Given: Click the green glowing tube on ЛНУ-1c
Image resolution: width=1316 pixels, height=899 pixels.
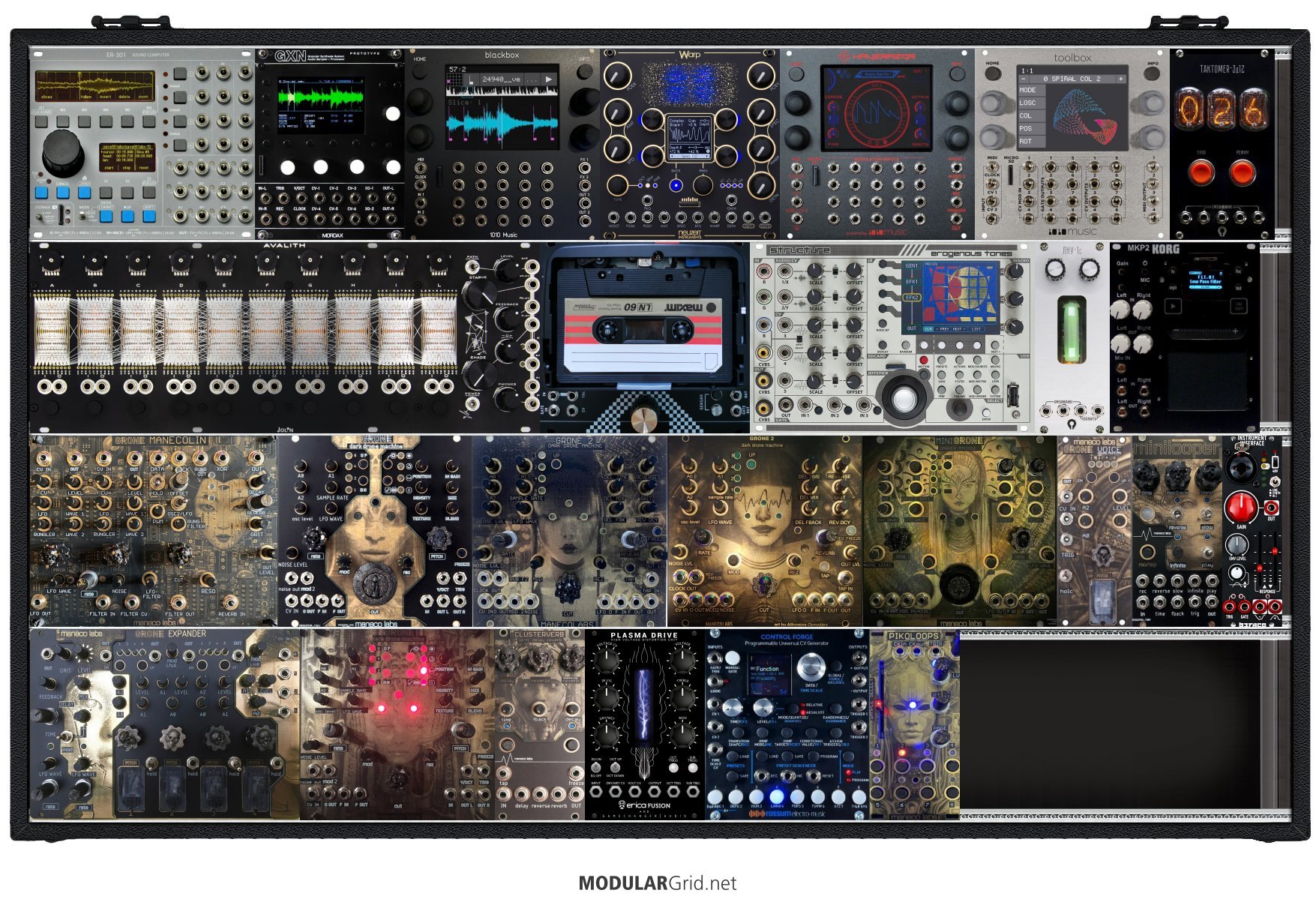Looking at the screenshot, I should pyautogui.click(x=1071, y=328).
